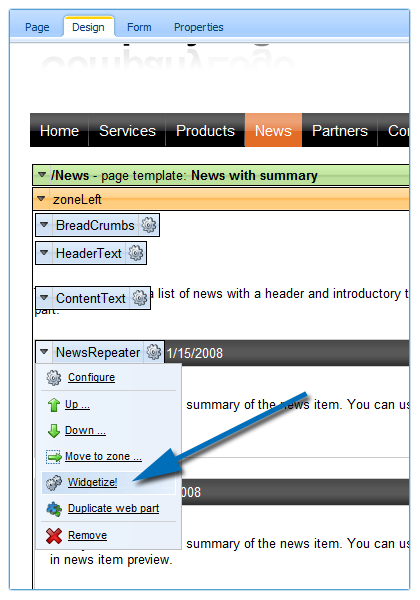
Task: Open the NewsRepeater configure gear icon
Action: pos(154,352)
